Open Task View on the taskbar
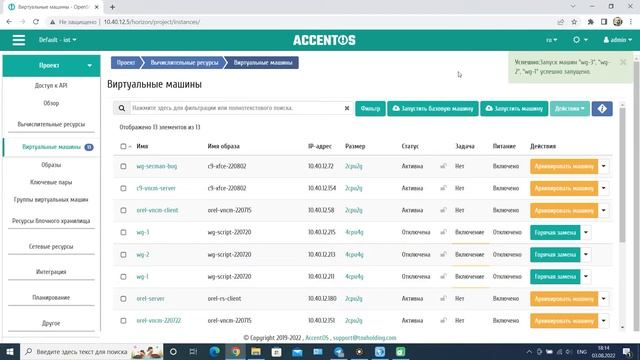The height and width of the screenshot is (360, 640). [x=193, y=351]
